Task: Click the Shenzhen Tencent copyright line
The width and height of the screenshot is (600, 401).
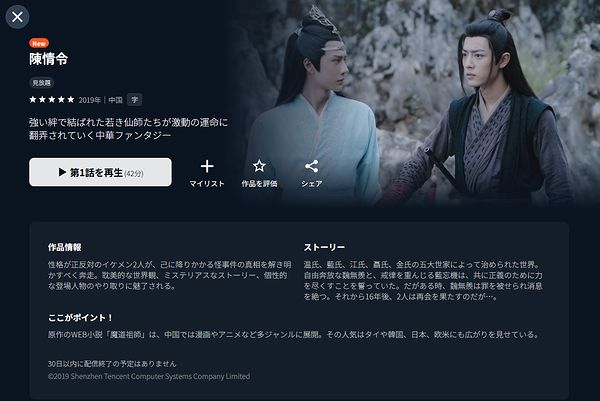Action: [149, 376]
